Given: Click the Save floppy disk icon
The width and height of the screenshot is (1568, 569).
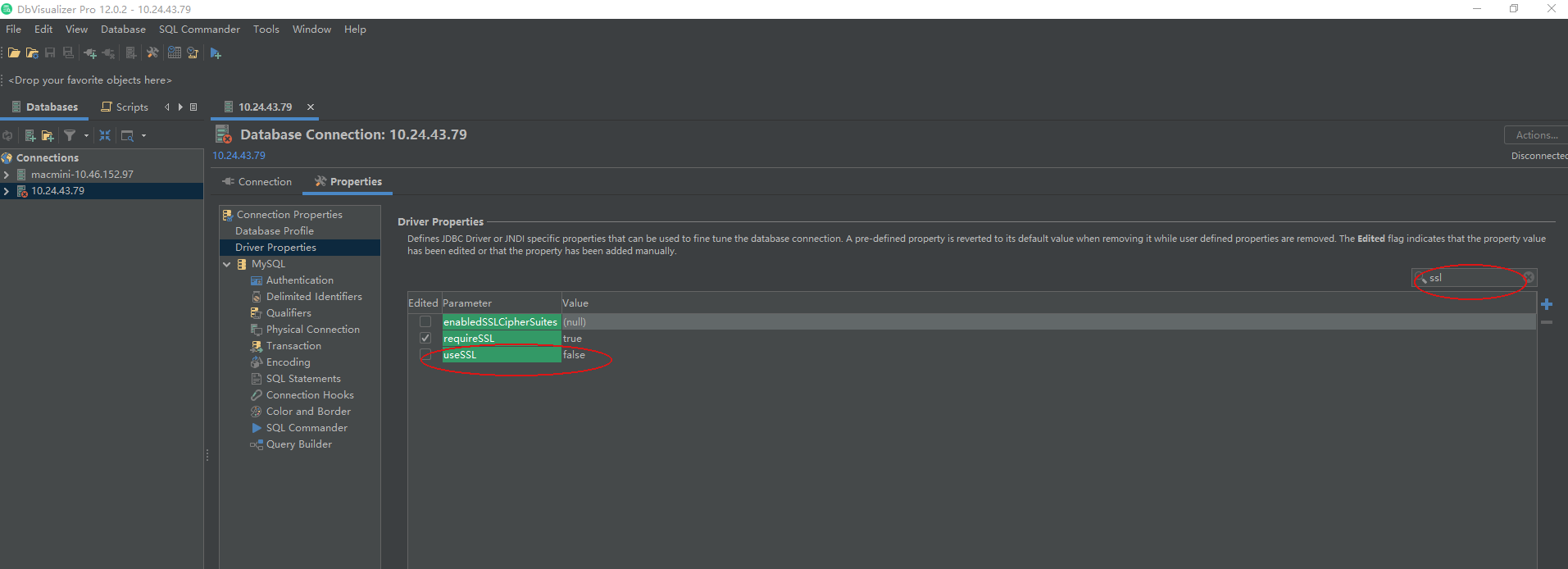Looking at the screenshot, I should [x=50, y=52].
